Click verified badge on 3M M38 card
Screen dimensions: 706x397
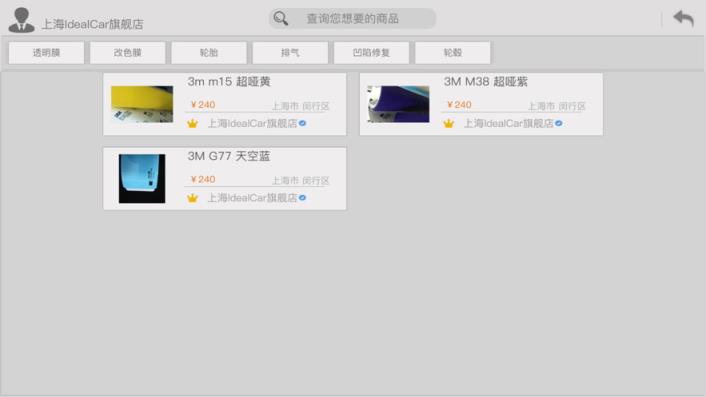pyautogui.click(x=558, y=123)
